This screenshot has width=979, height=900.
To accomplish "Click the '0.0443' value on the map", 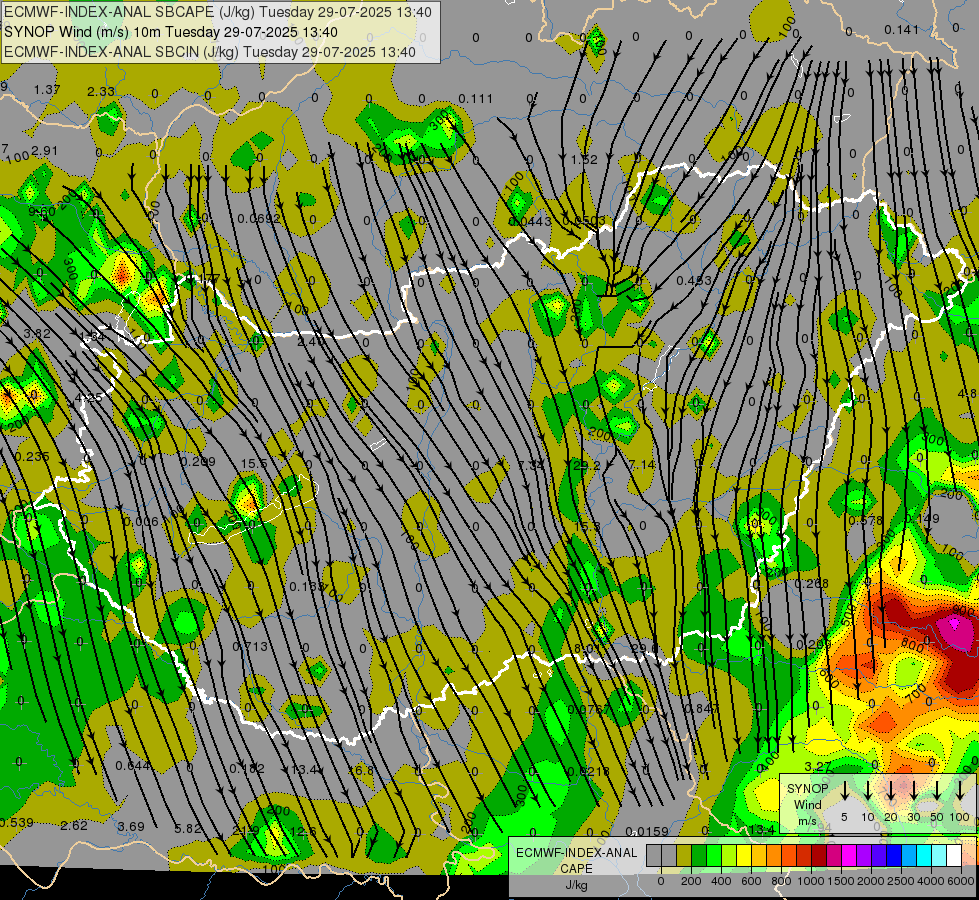I will pos(530,221).
